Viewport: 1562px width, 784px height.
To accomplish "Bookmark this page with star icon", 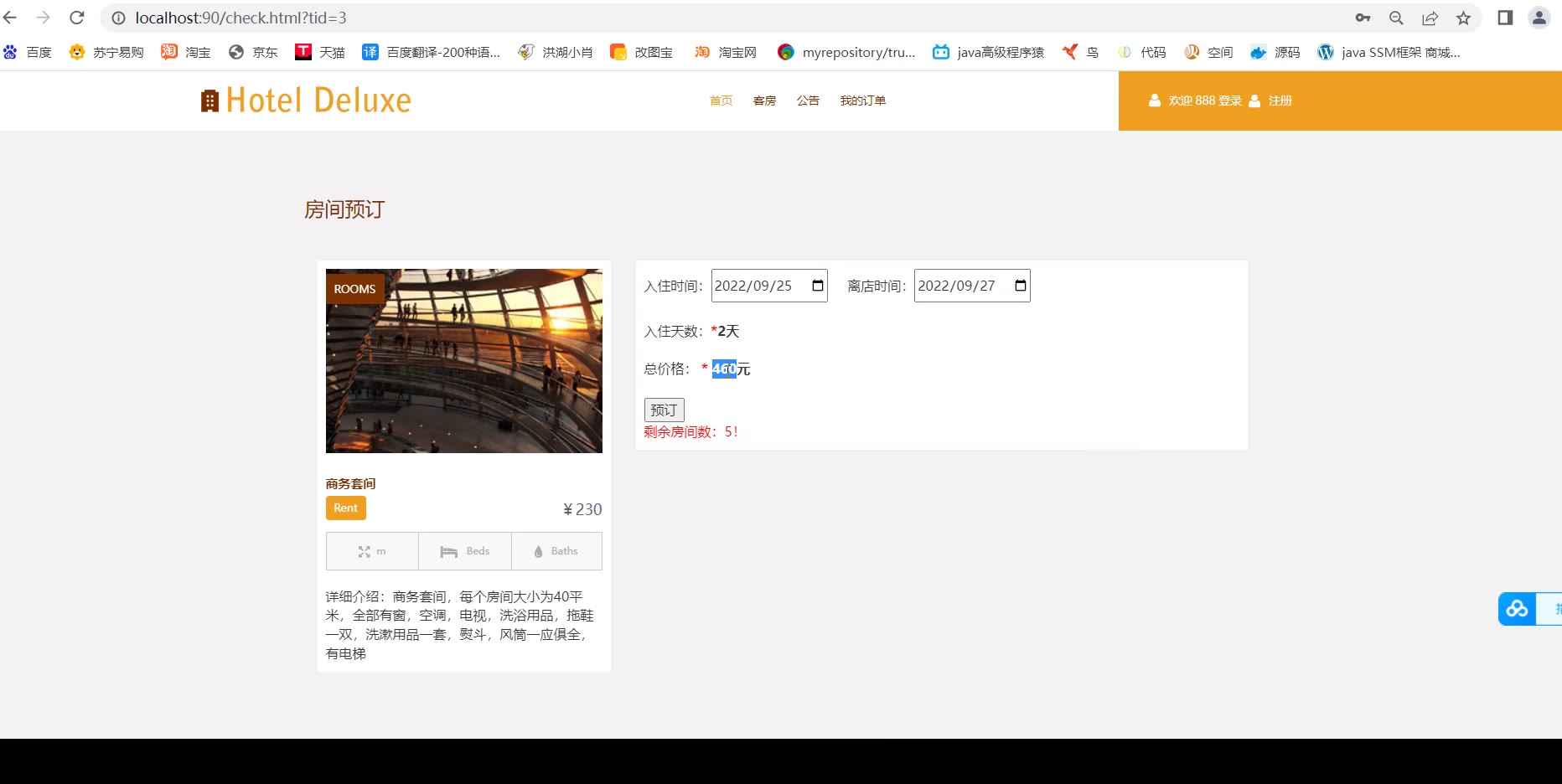I will (1463, 18).
